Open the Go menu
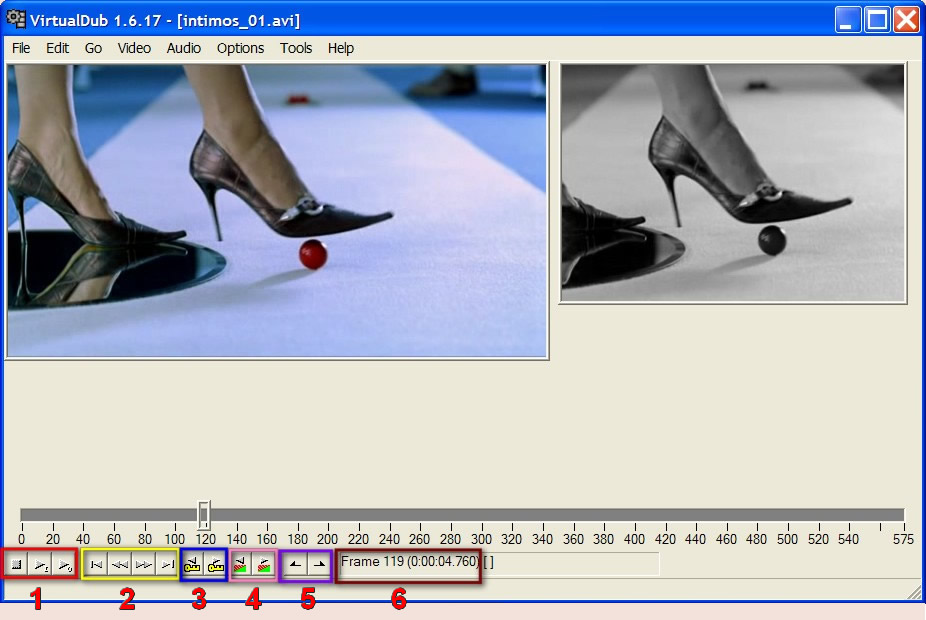Screen dimensions: 926x620 [93, 48]
